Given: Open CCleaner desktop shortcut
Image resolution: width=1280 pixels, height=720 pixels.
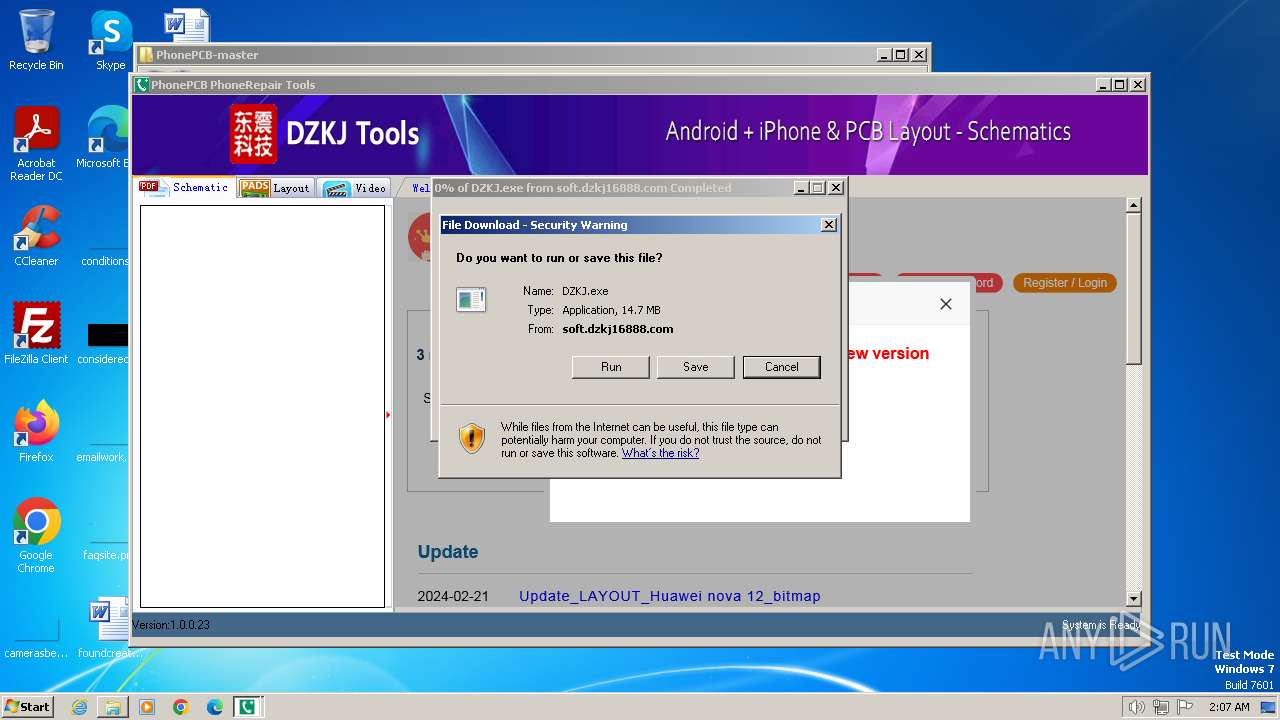Looking at the screenshot, I should (36, 236).
